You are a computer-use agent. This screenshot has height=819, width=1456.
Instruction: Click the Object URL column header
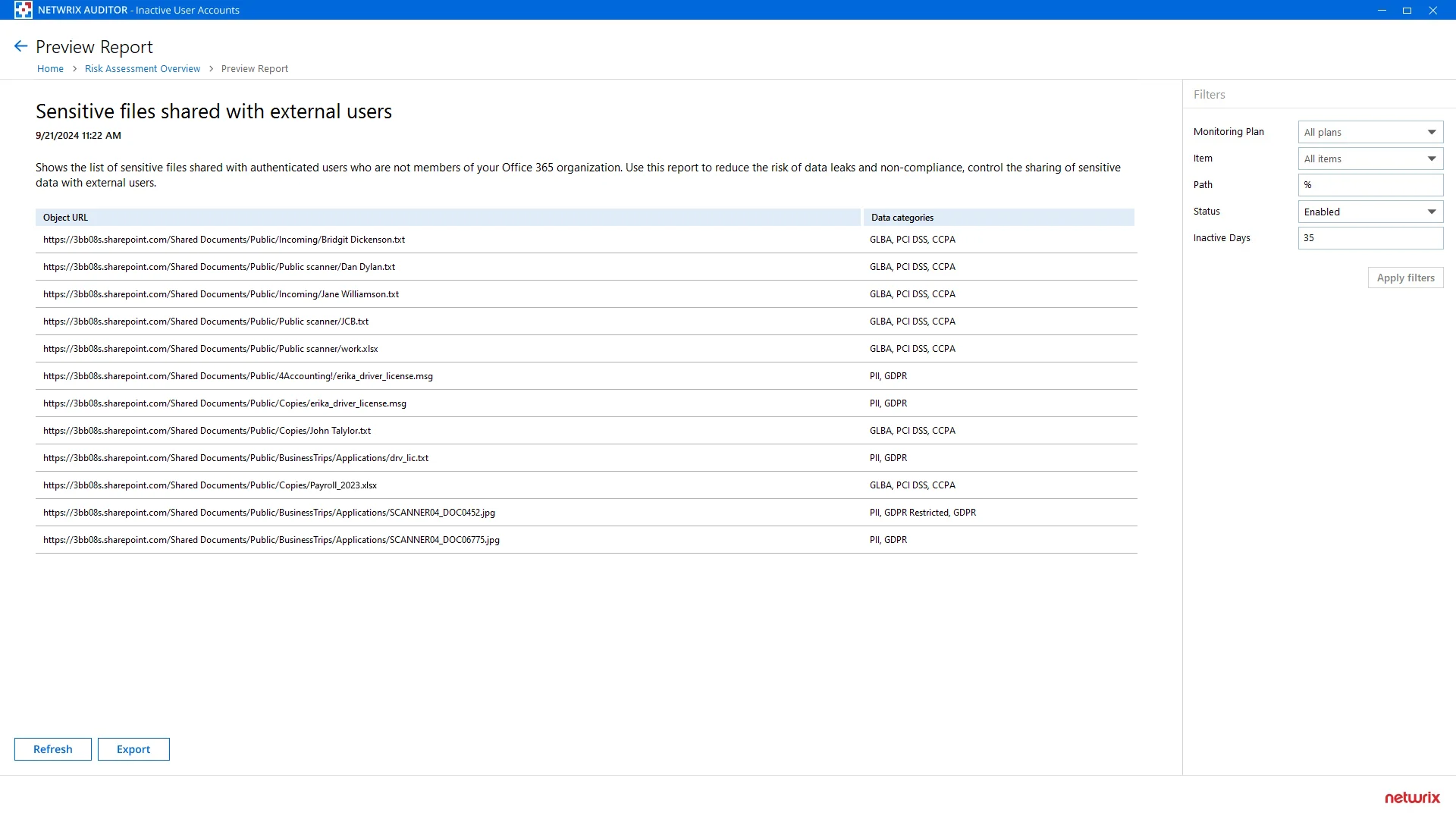(x=447, y=218)
